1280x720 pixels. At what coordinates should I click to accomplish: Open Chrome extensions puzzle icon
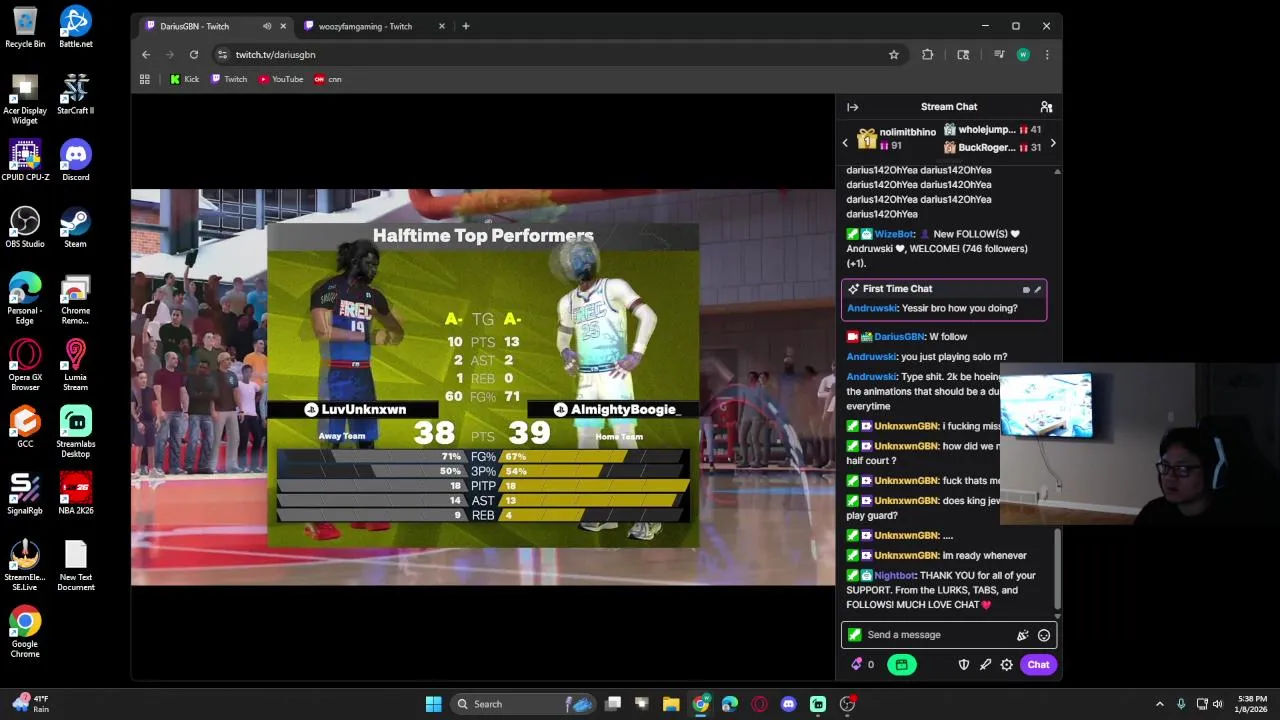pyautogui.click(x=928, y=55)
